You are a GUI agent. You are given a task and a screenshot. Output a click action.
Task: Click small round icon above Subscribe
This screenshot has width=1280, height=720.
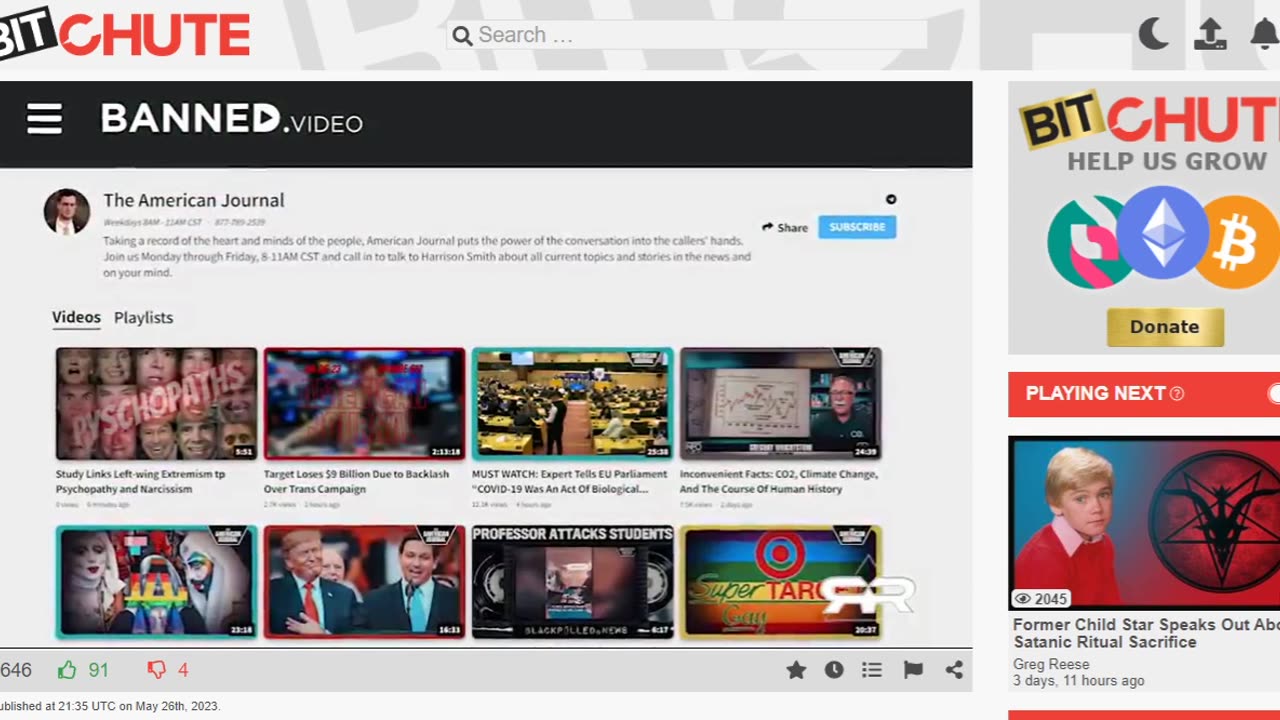(891, 199)
